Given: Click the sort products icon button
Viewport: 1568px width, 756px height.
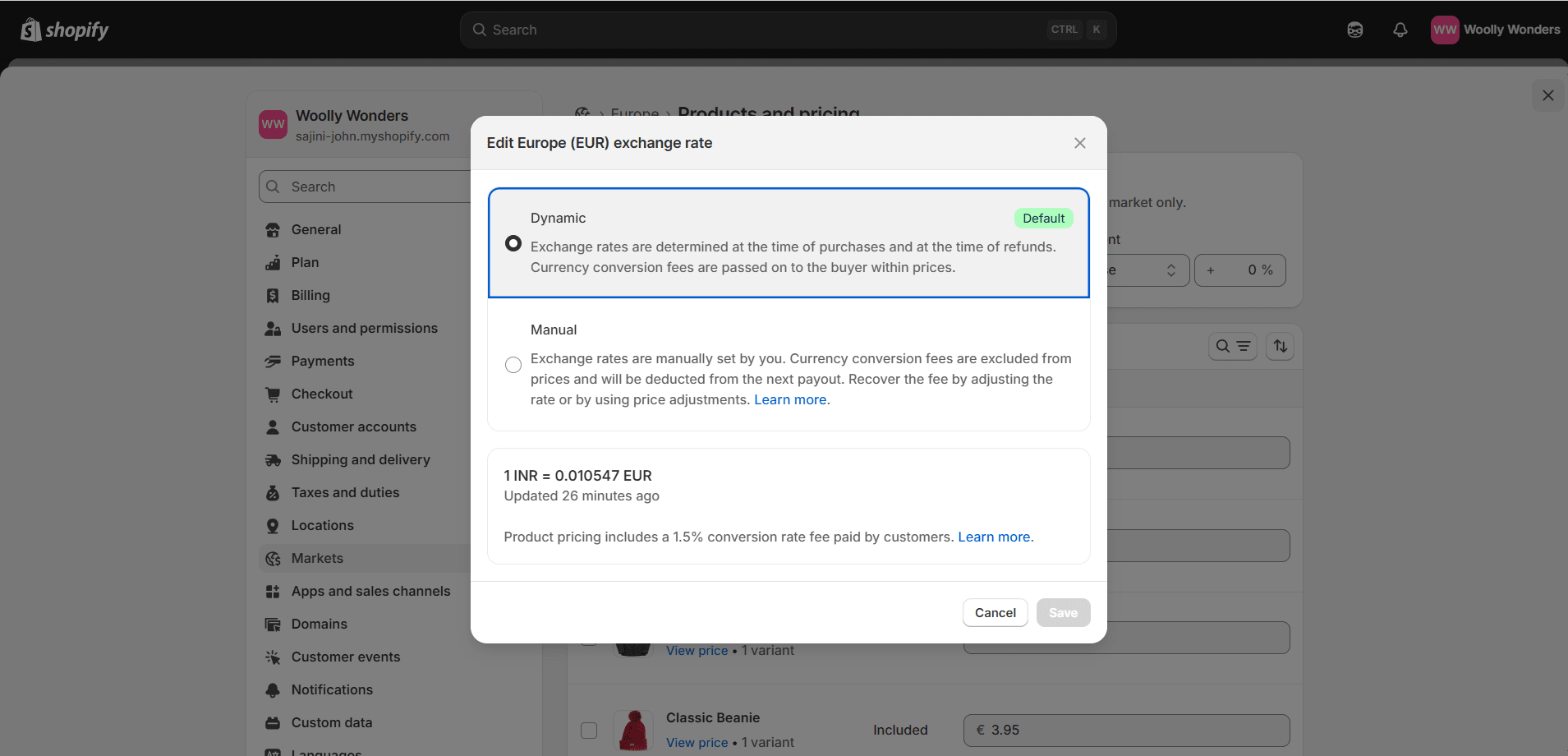Looking at the screenshot, I should (x=1280, y=346).
